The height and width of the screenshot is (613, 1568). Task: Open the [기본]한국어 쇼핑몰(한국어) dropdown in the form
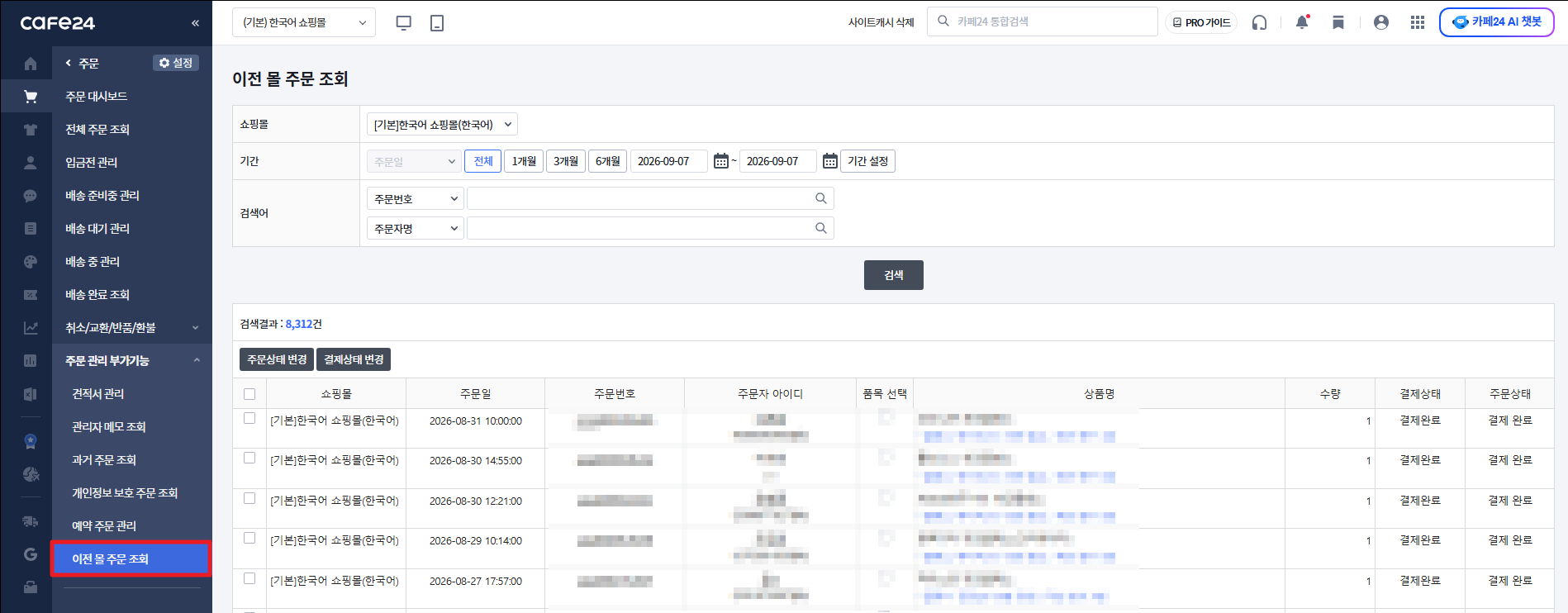(442, 125)
